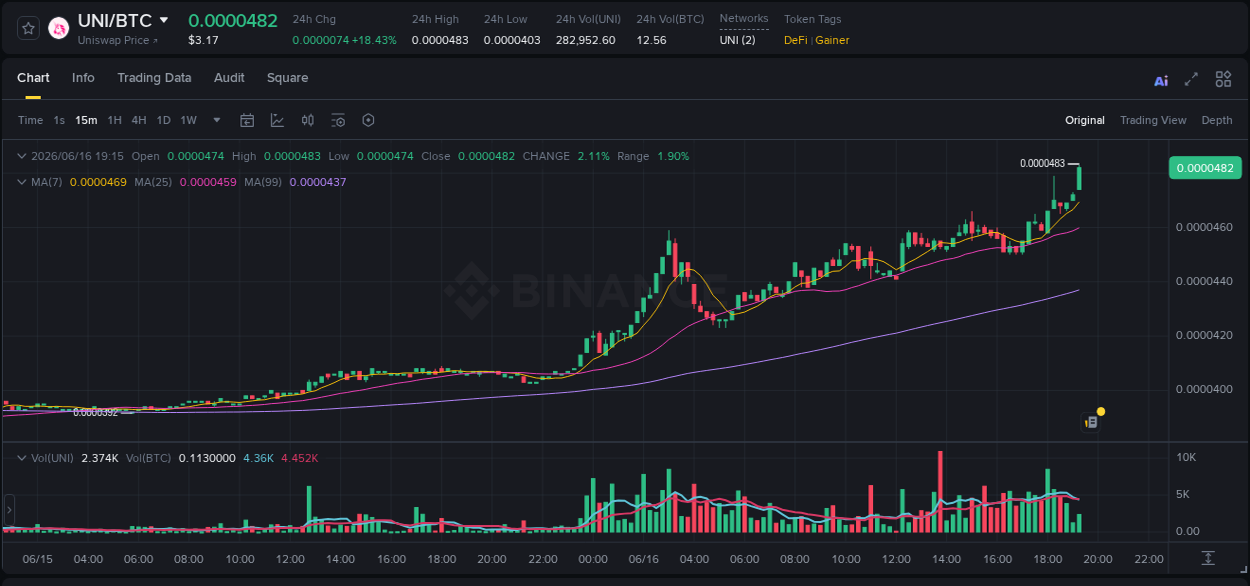The height and width of the screenshot is (586, 1250).
Task: Click the MA(99) value 0.0000437
Action: coord(318,182)
